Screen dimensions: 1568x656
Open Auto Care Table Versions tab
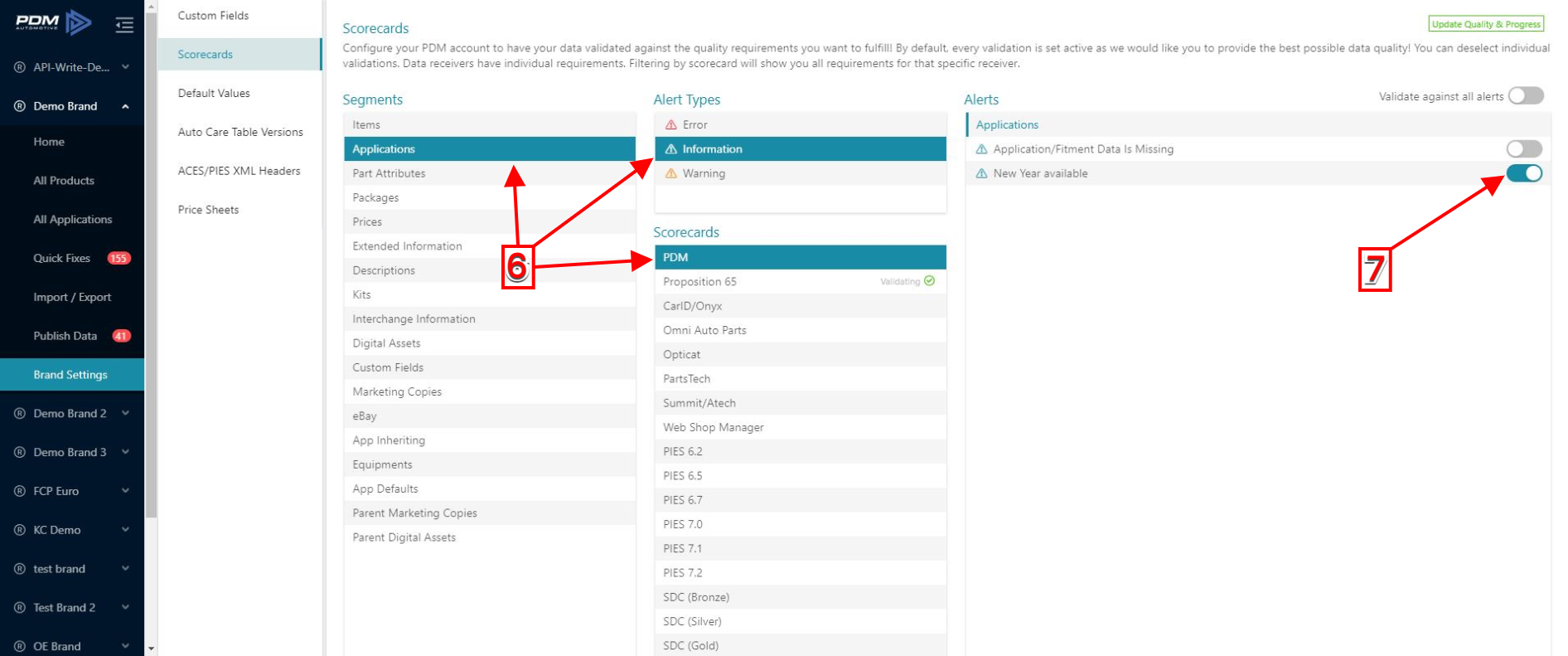tap(240, 132)
